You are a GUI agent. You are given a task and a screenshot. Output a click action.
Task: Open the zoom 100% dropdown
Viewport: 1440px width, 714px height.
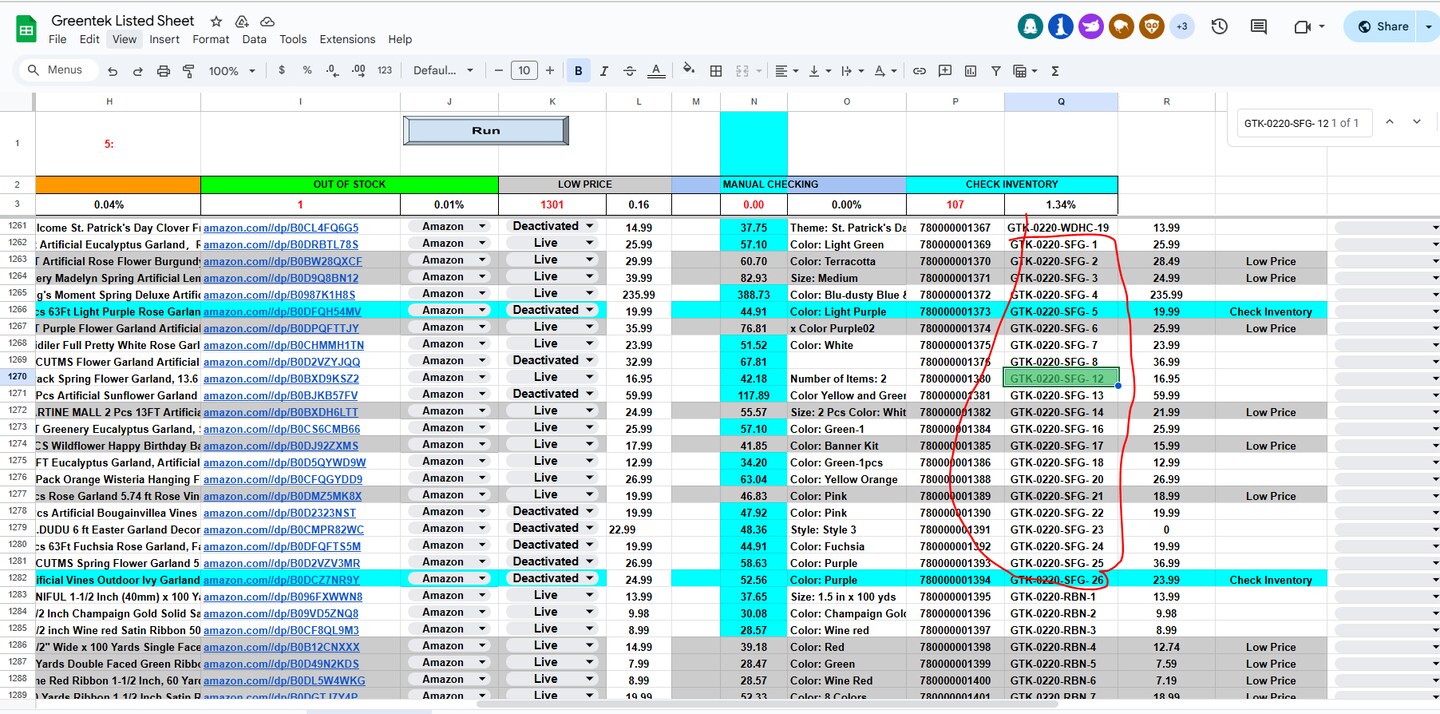tap(232, 71)
